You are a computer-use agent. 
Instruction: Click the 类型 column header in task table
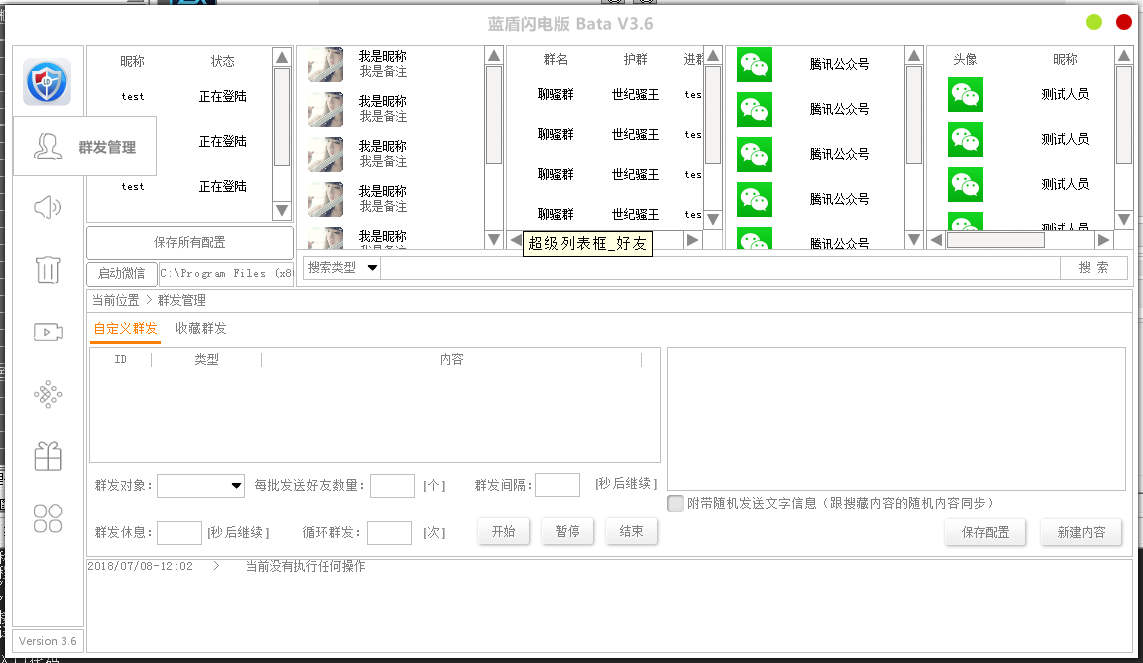(206, 359)
